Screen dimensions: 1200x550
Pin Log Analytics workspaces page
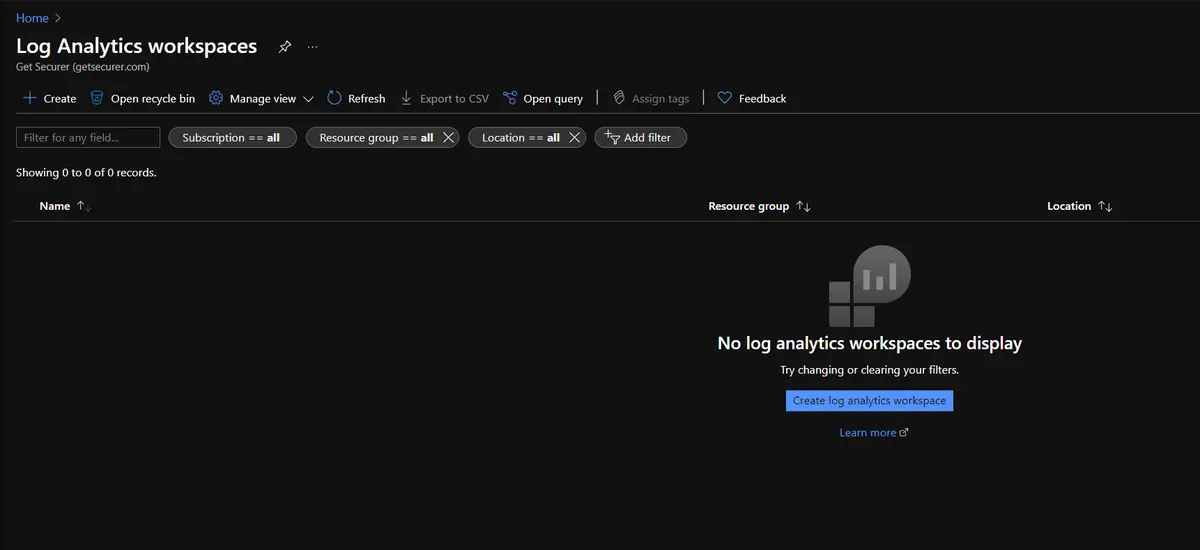(285, 47)
